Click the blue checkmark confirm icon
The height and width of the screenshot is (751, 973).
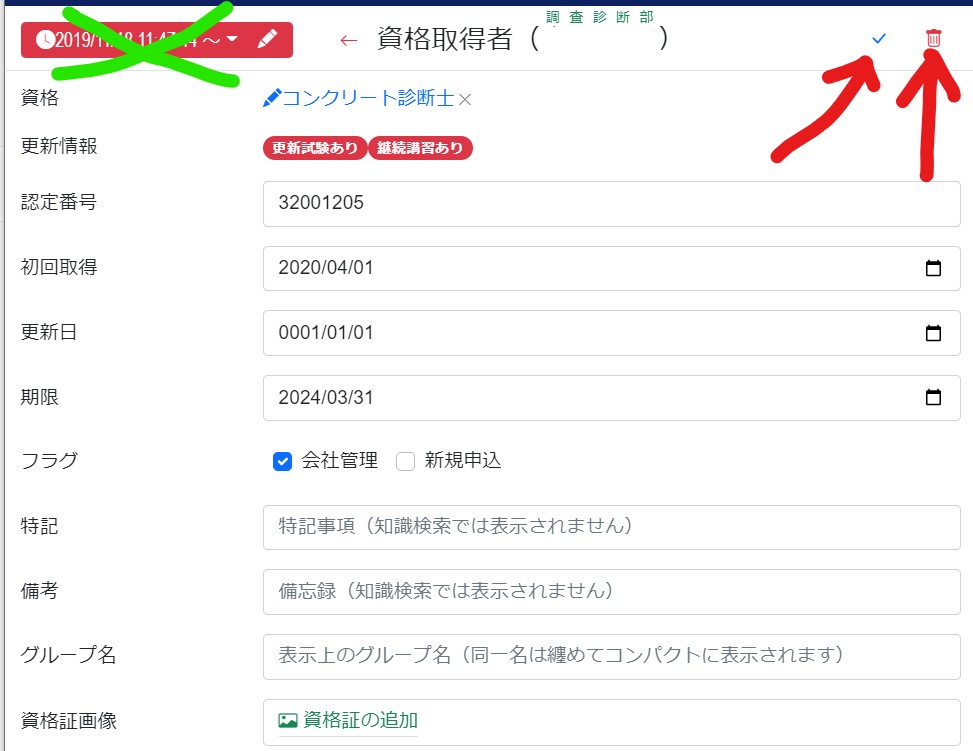[x=879, y=38]
